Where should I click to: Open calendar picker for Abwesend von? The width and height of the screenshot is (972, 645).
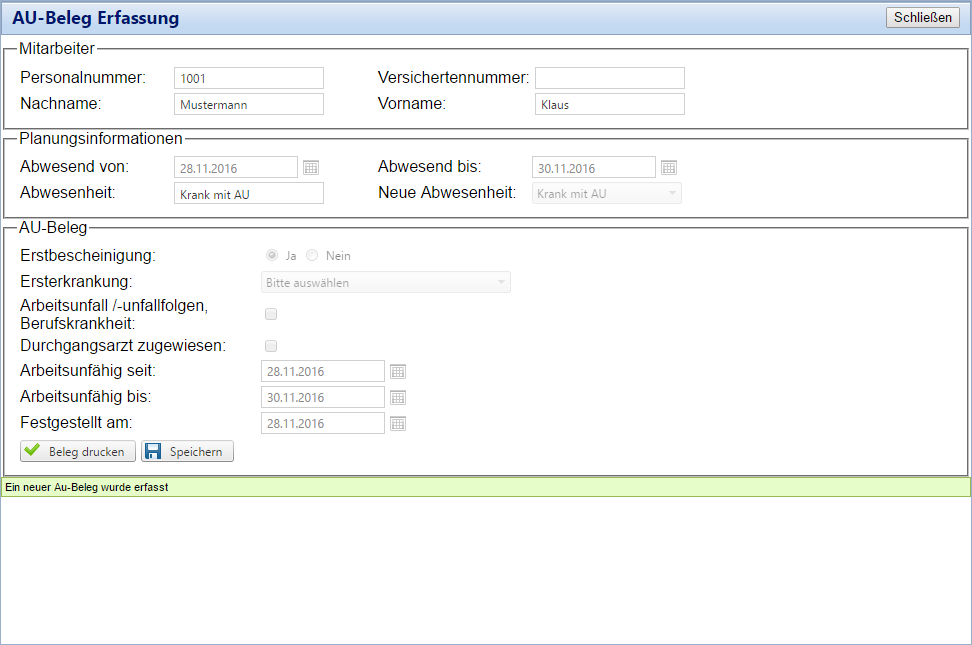pos(311,167)
